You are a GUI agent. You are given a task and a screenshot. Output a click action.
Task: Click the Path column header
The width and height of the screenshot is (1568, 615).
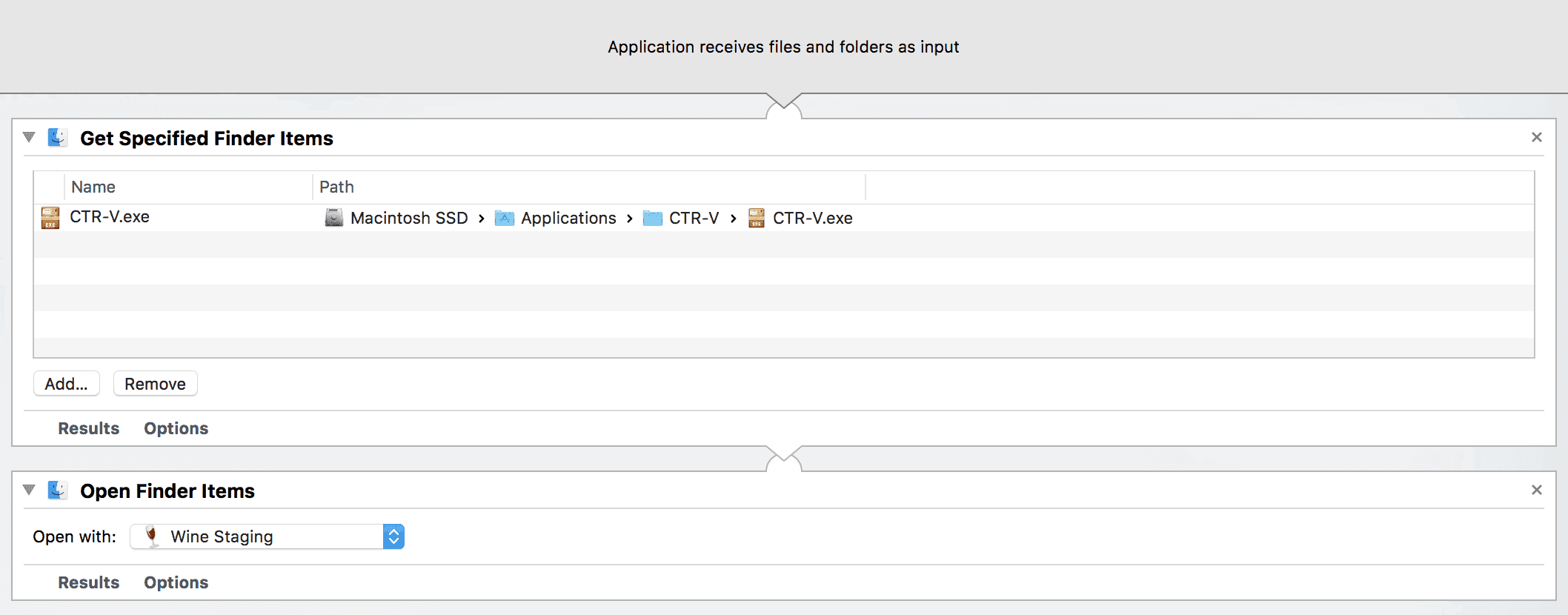(589, 187)
